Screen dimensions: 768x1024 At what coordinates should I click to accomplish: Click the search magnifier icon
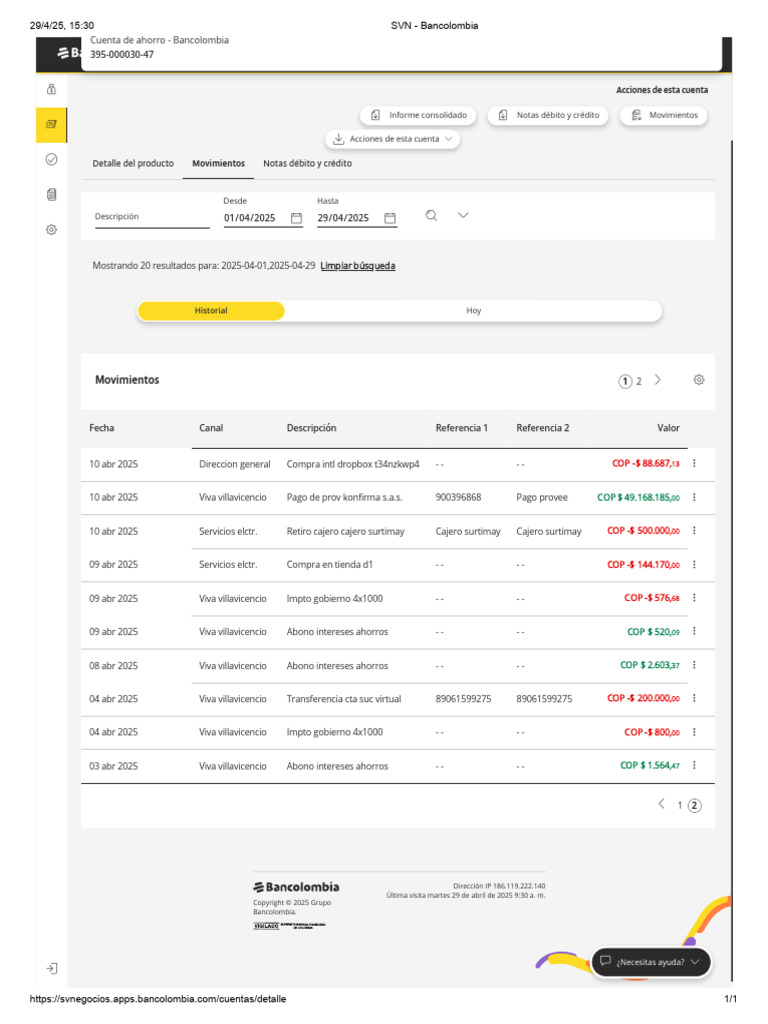431,216
